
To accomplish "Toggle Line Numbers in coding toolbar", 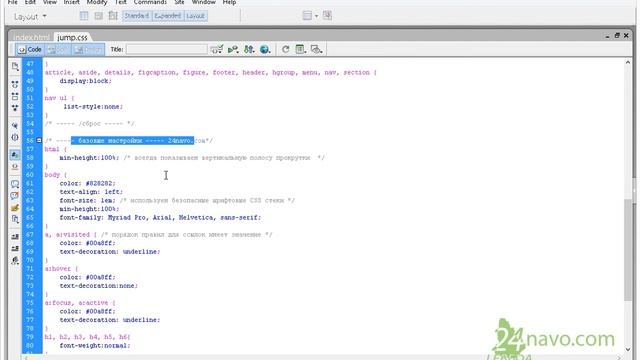I will click(15, 155).
